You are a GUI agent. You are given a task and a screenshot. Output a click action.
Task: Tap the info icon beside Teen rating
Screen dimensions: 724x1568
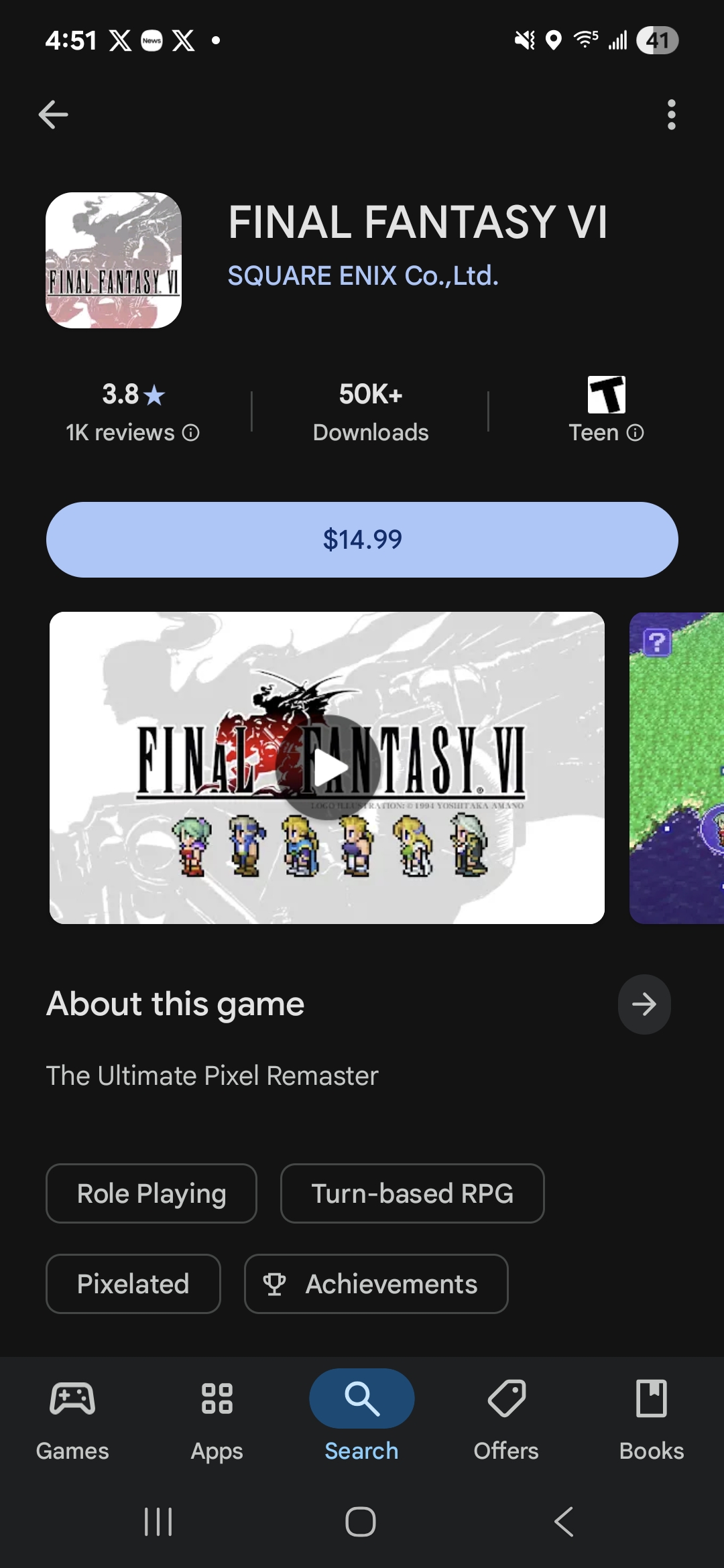[636, 433]
